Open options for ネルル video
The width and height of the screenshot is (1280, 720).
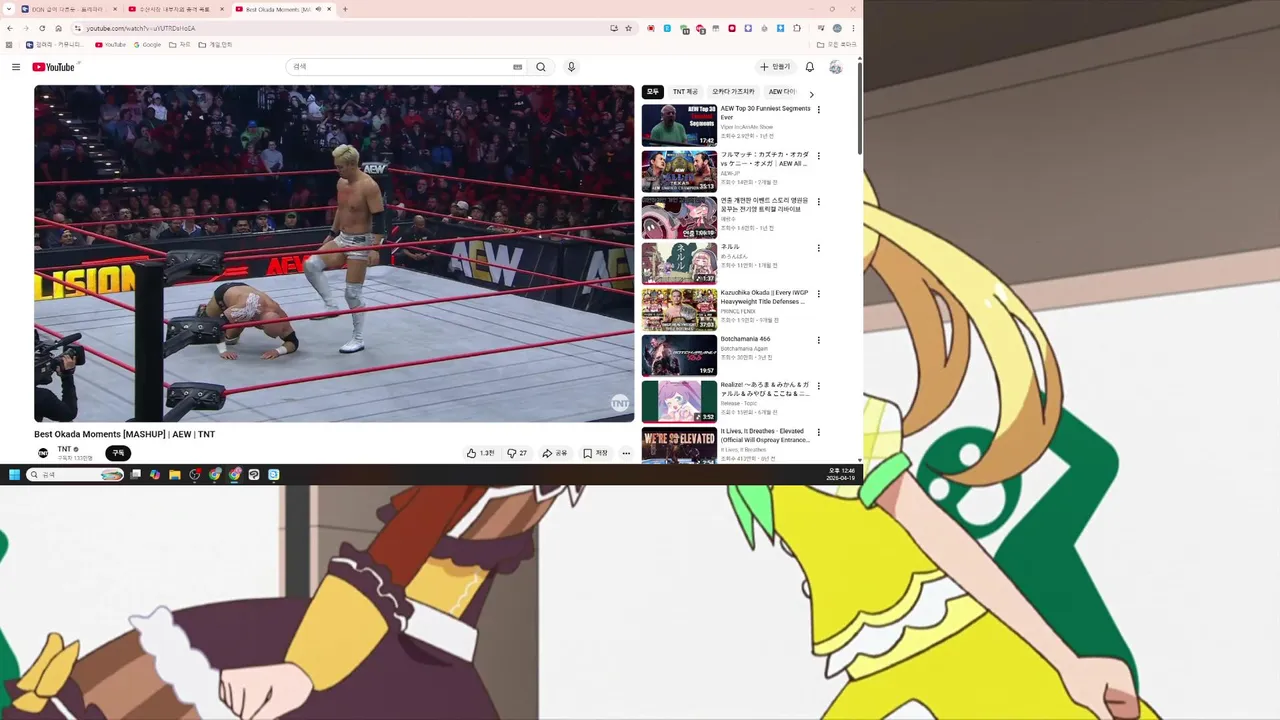coord(819,248)
